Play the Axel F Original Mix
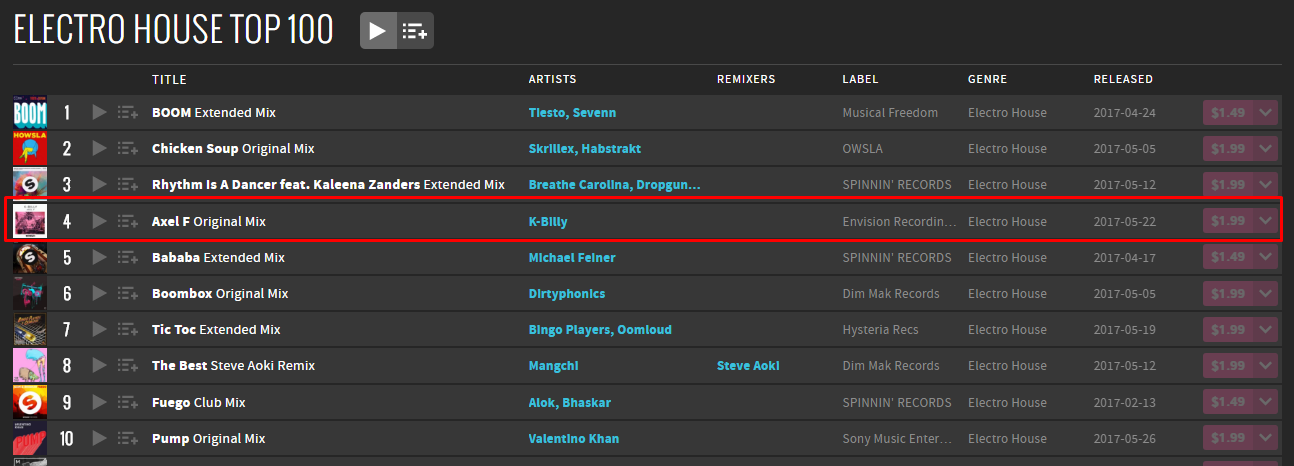This screenshot has width=1294, height=466. click(x=98, y=221)
